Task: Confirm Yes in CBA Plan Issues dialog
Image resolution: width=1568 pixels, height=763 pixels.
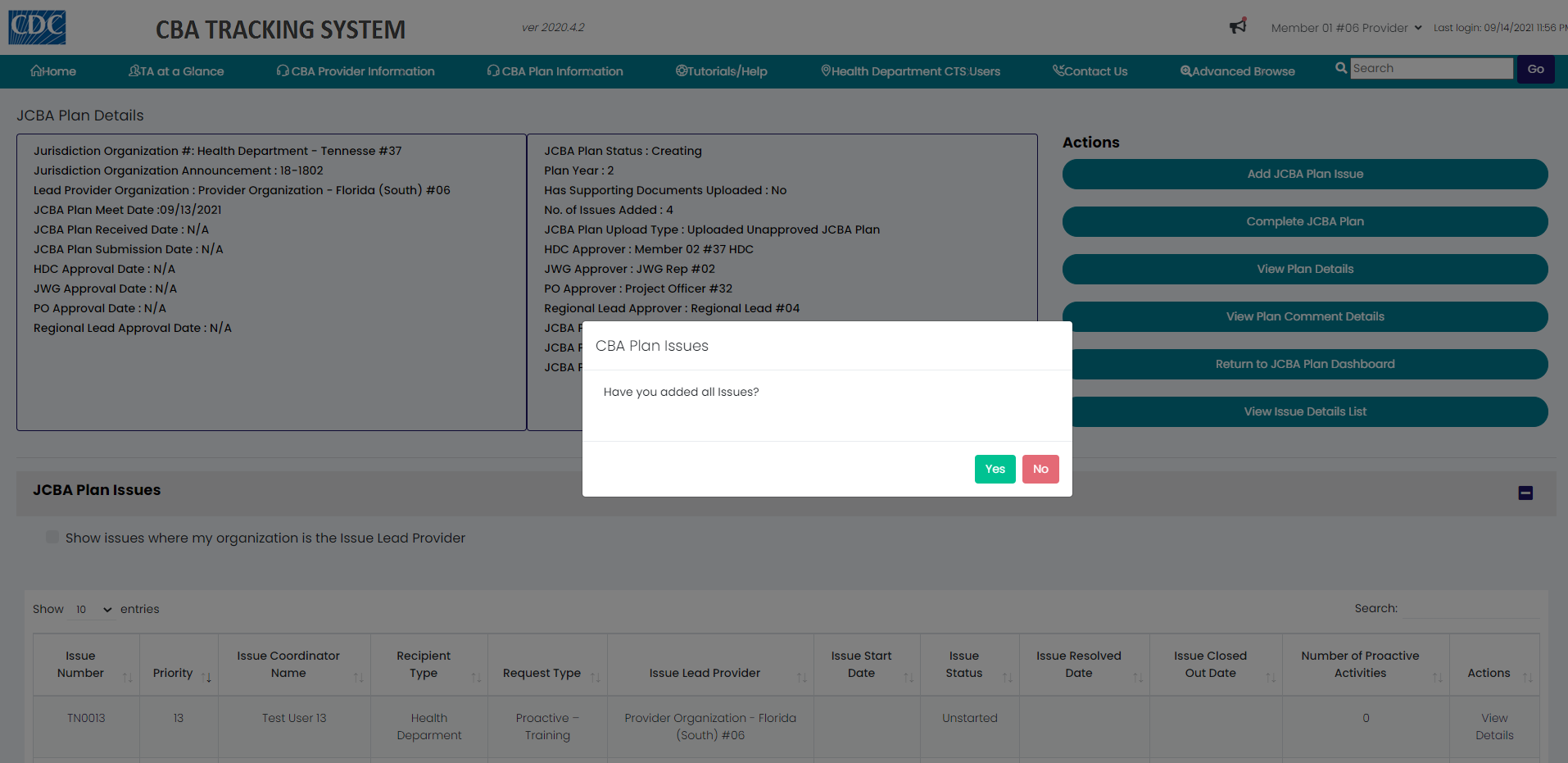Action: [995, 469]
